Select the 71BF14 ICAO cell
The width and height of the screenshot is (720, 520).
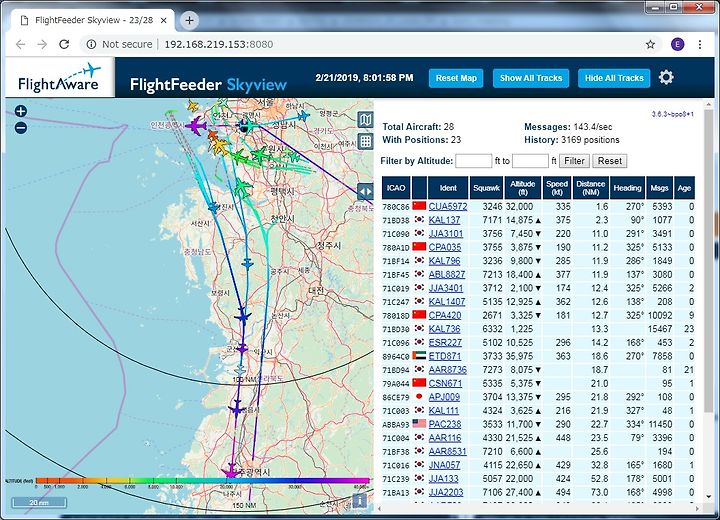tap(396, 261)
